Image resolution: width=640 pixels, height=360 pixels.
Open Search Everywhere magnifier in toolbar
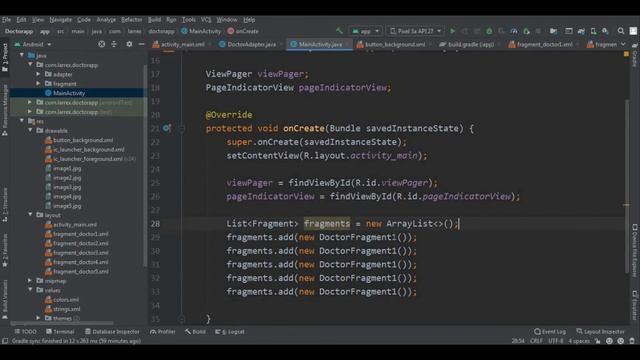pyautogui.click(x=621, y=31)
